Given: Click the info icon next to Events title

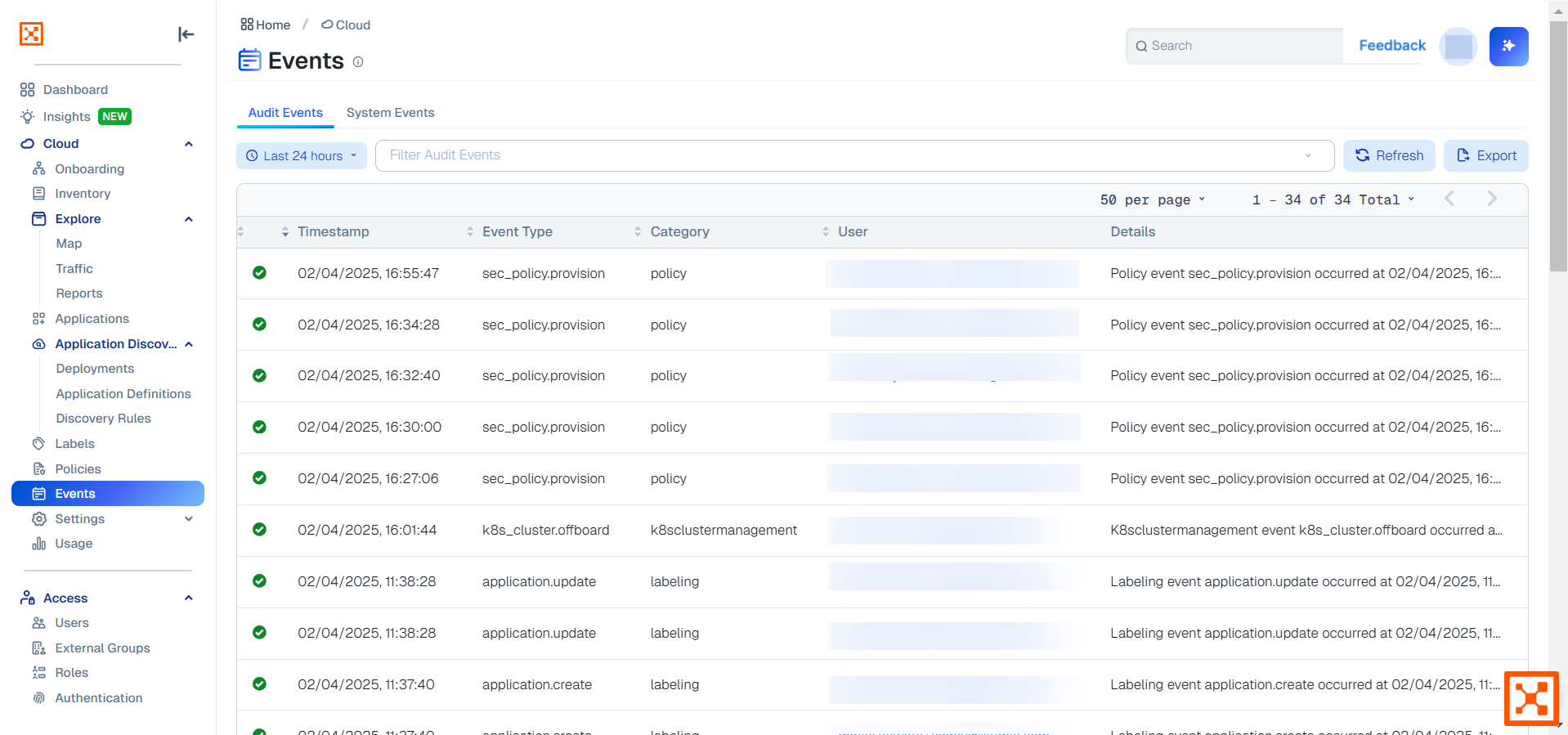Looking at the screenshot, I should [358, 62].
